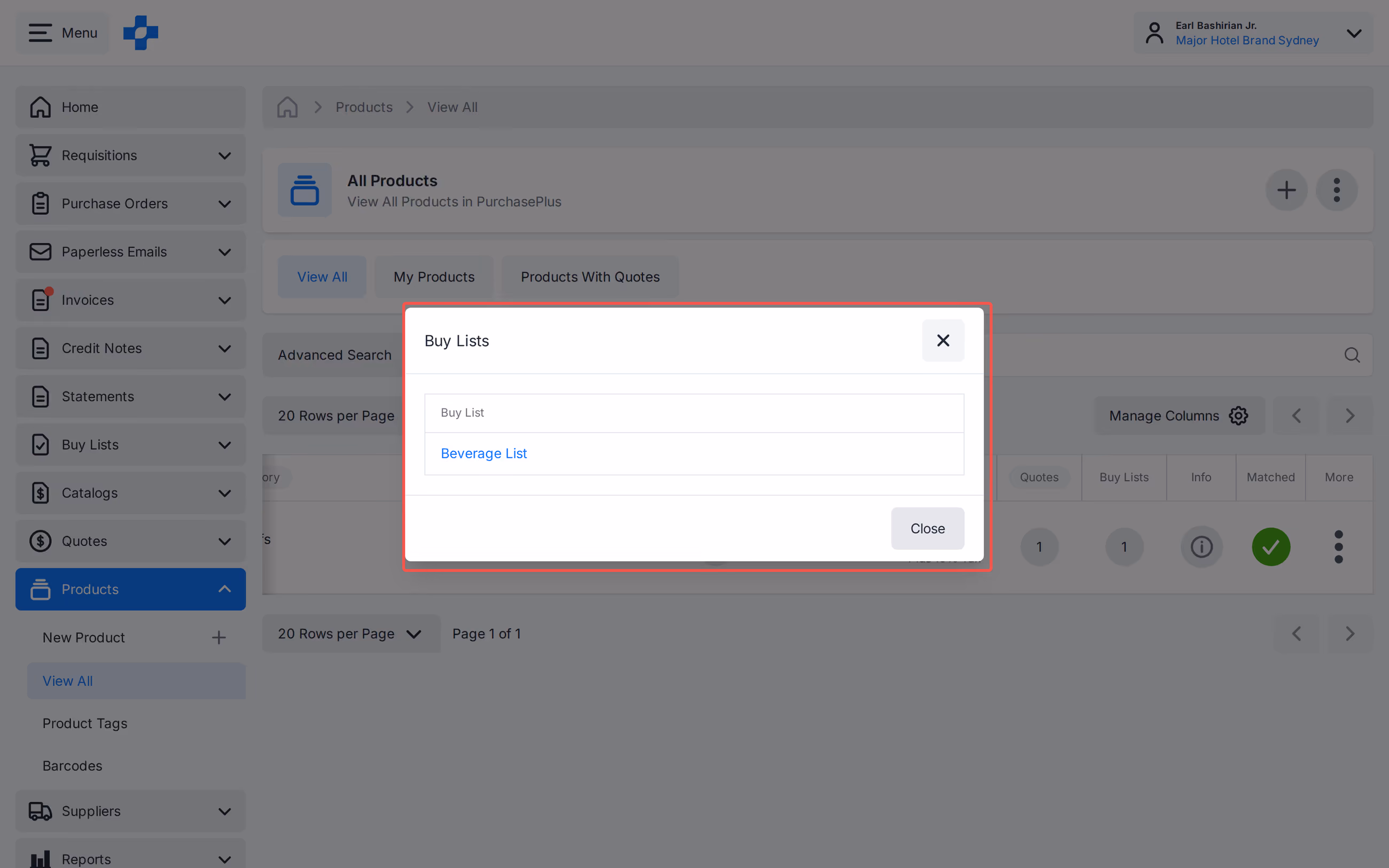Click the Statements document icon

tap(40, 396)
